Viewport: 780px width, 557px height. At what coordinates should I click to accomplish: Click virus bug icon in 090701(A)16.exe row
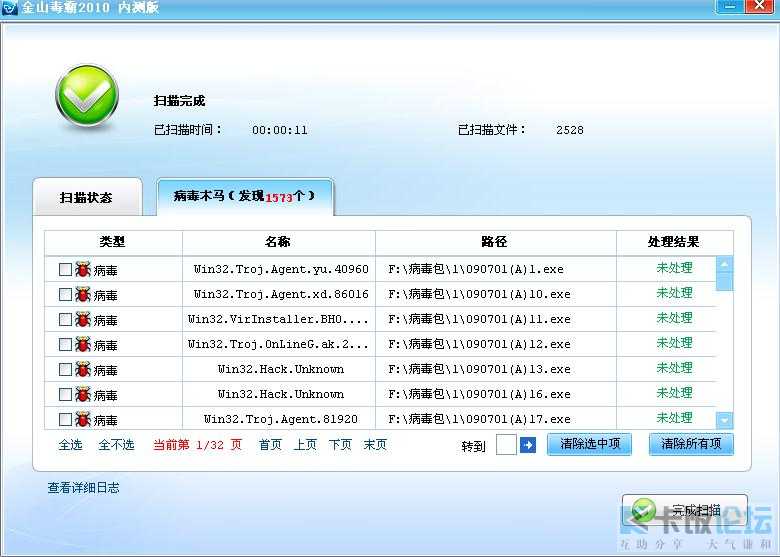click(x=83, y=394)
